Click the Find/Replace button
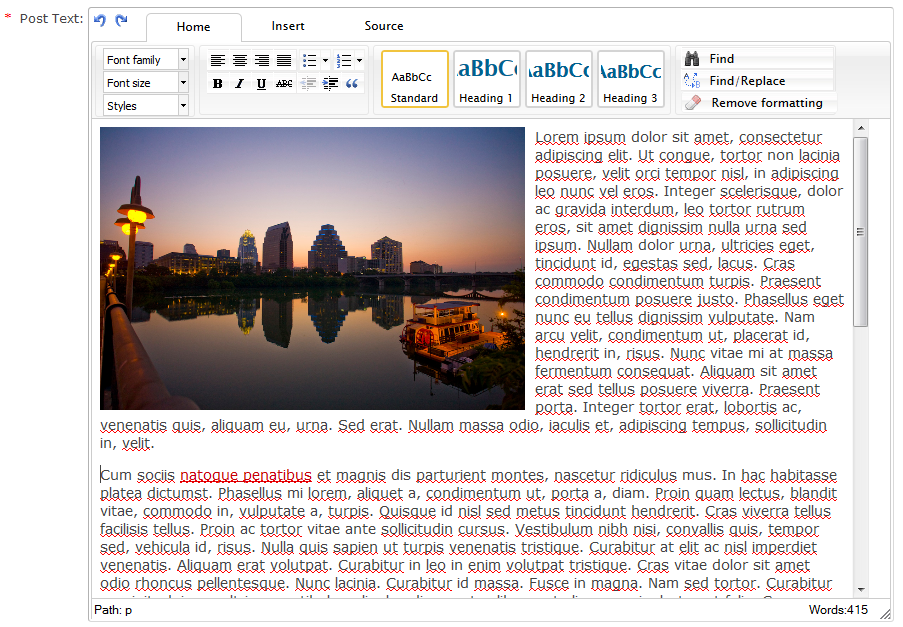 (x=747, y=81)
